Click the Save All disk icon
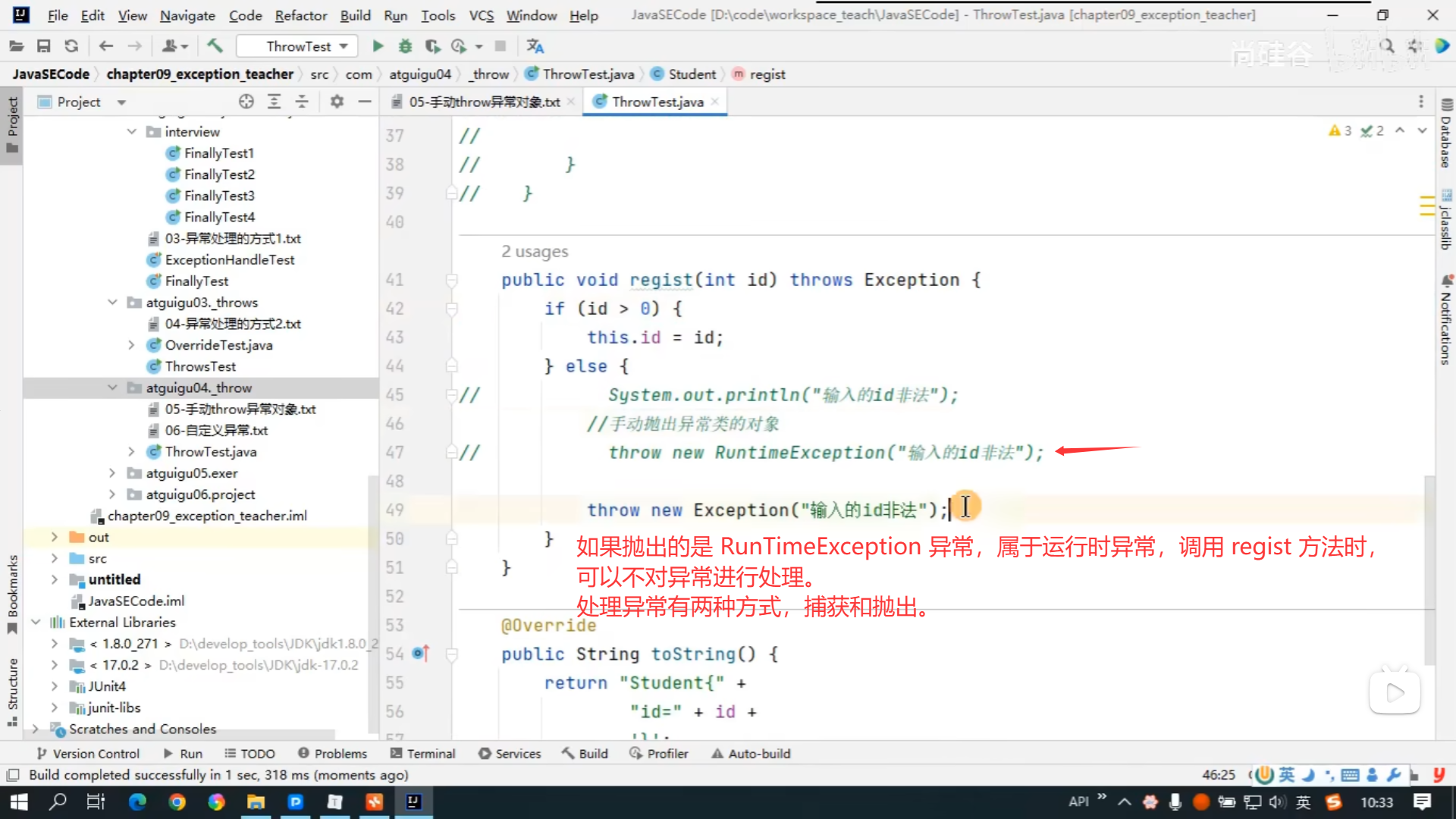 tap(43, 46)
